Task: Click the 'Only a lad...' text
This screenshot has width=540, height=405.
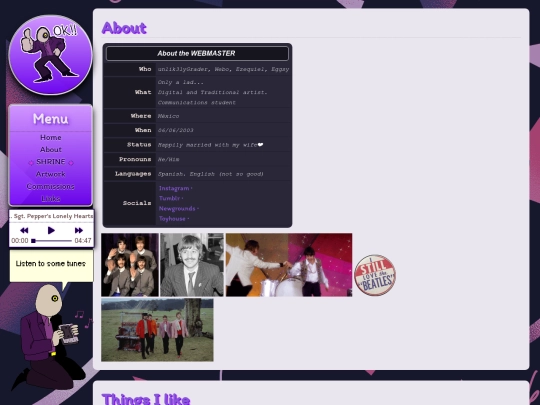Action: tap(180, 82)
